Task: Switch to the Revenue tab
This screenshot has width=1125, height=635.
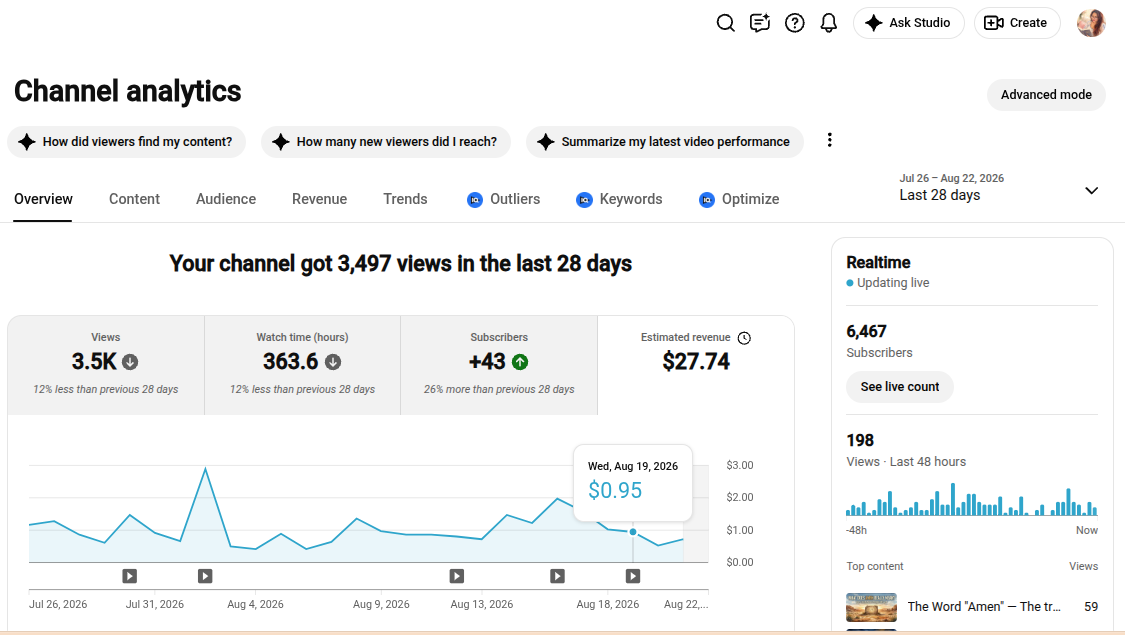Action: click(x=319, y=199)
